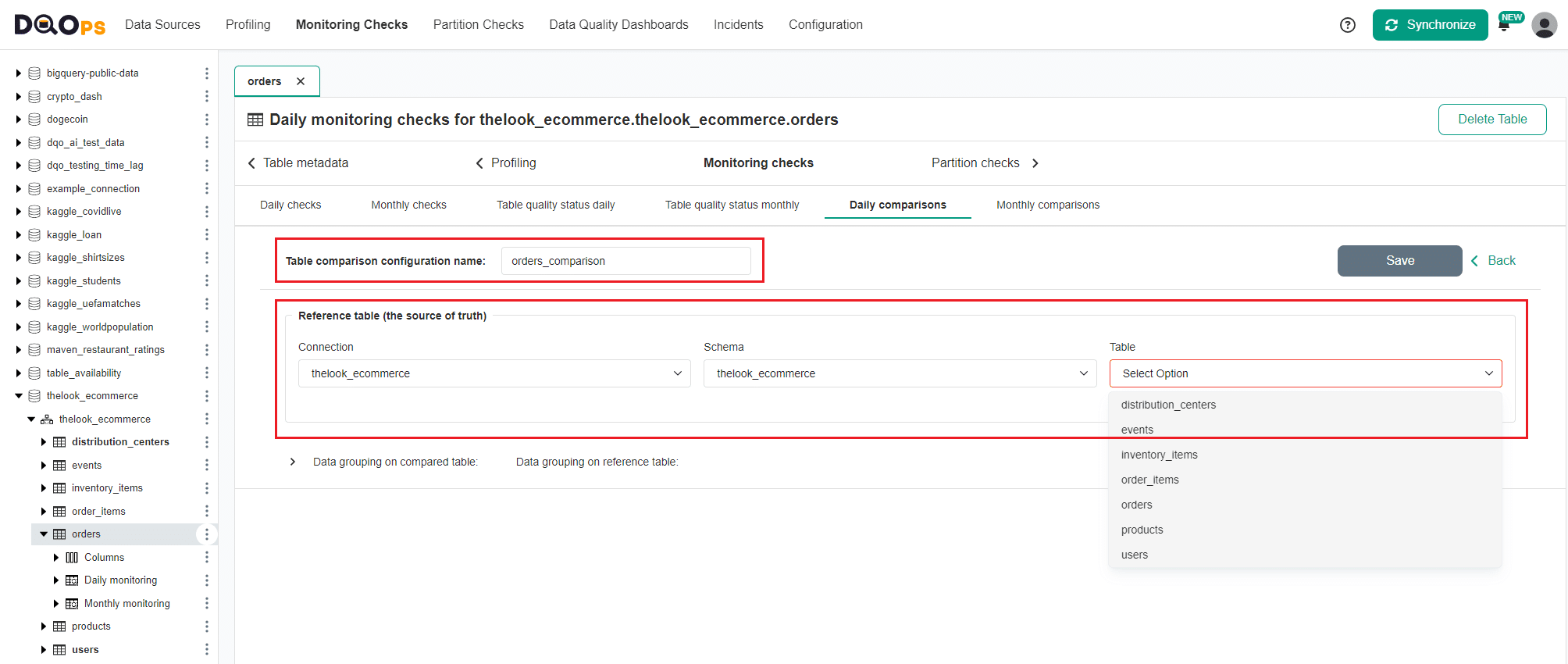Click the table icon in page heading
The height and width of the screenshot is (664, 1568).
point(255,120)
